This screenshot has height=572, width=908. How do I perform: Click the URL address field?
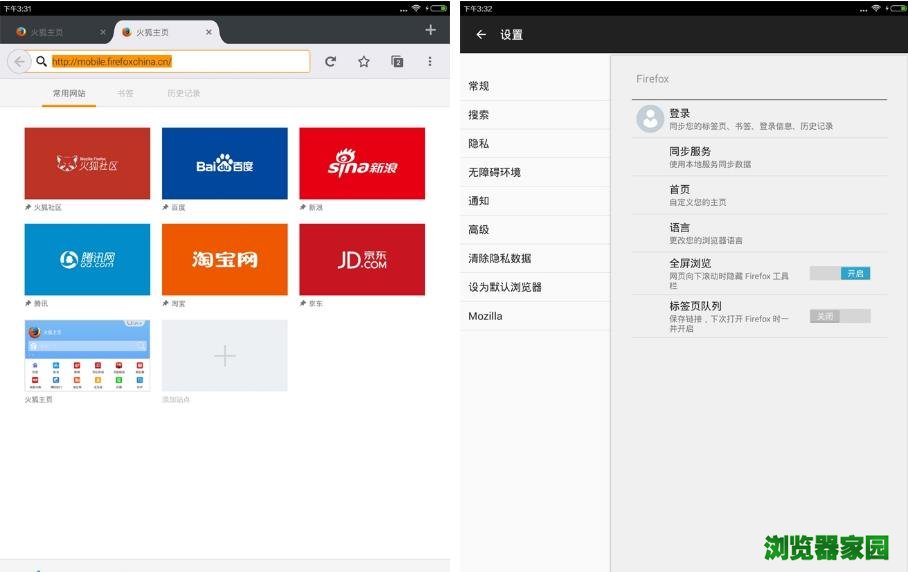click(x=180, y=62)
